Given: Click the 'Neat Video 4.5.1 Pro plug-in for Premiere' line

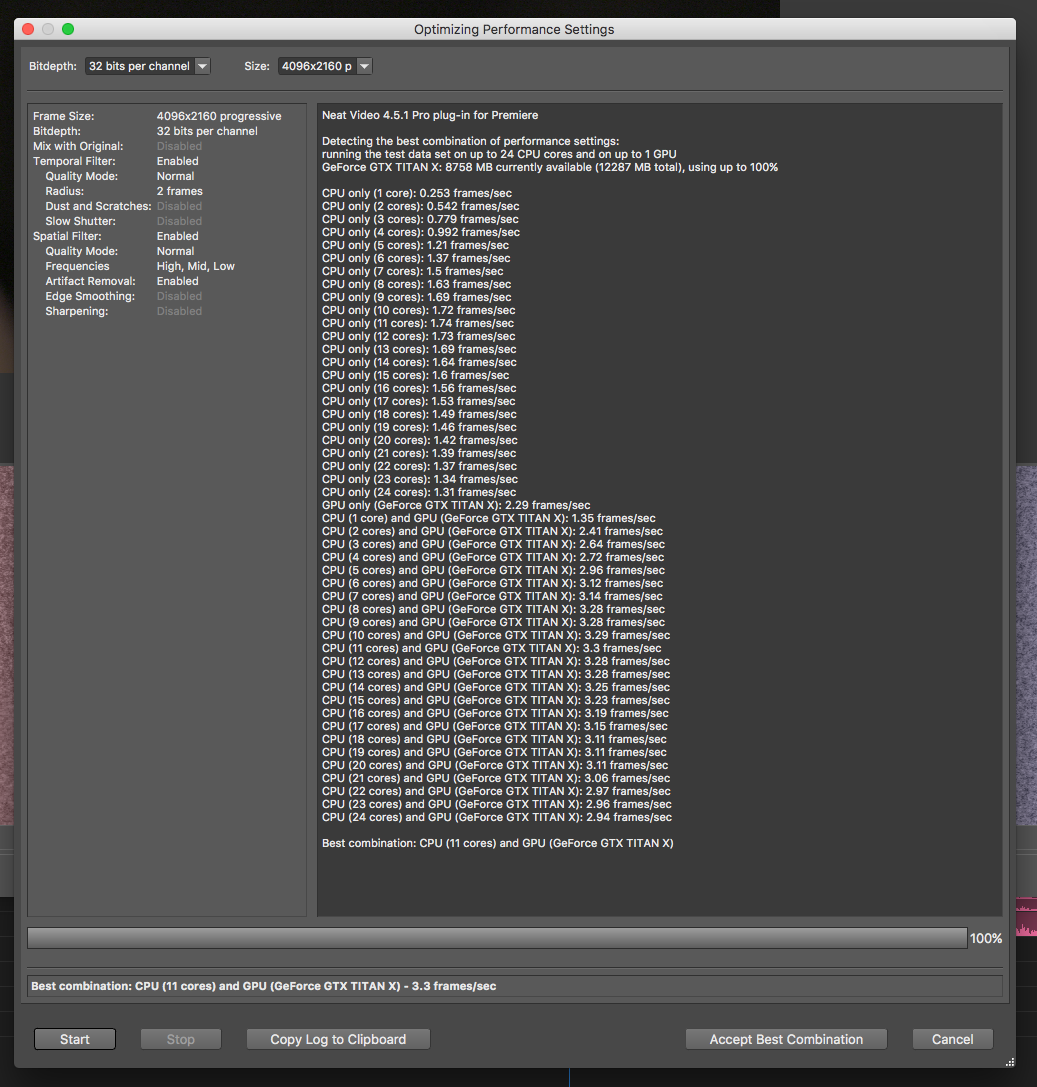Looking at the screenshot, I should pyautogui.click(x=430, y=115).
